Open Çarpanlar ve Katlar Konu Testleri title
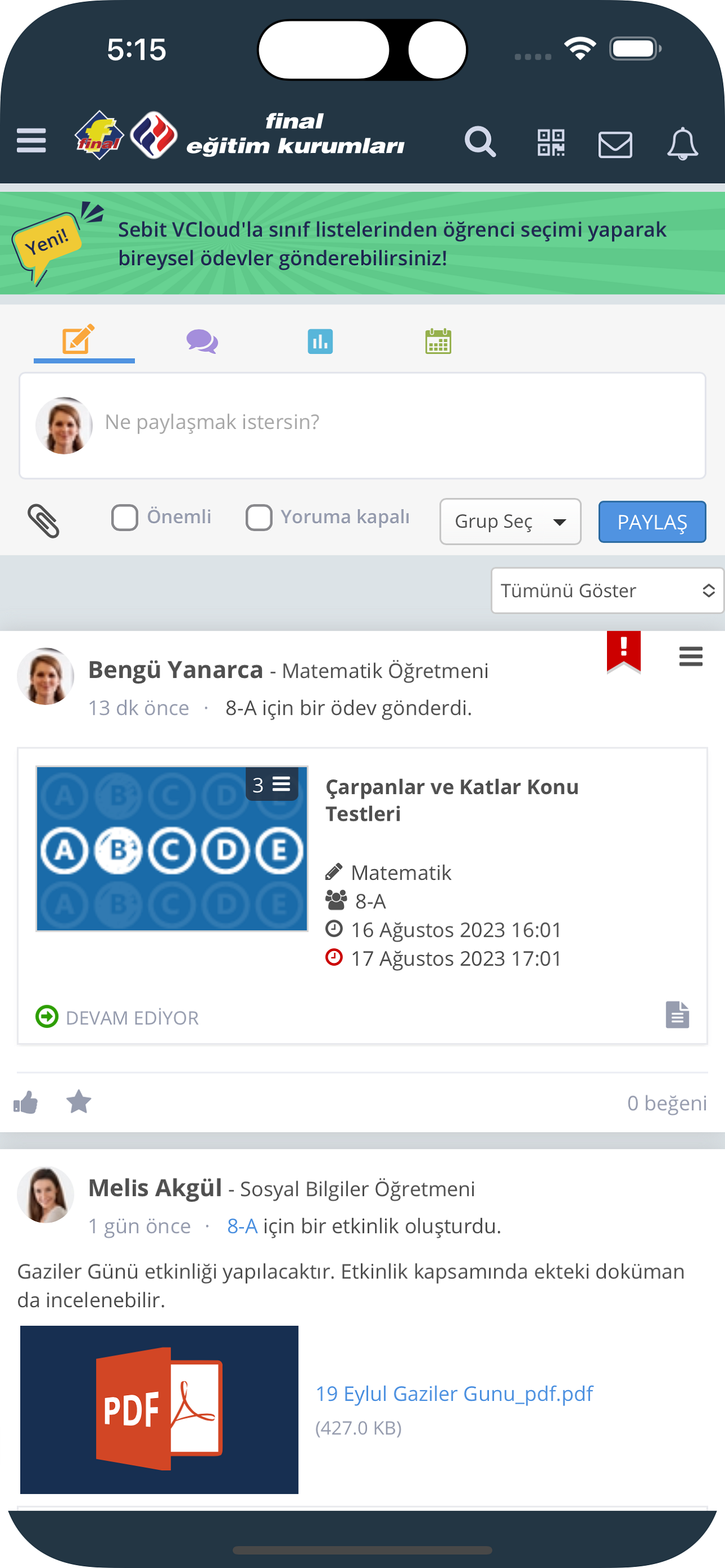 coord(452,800)
